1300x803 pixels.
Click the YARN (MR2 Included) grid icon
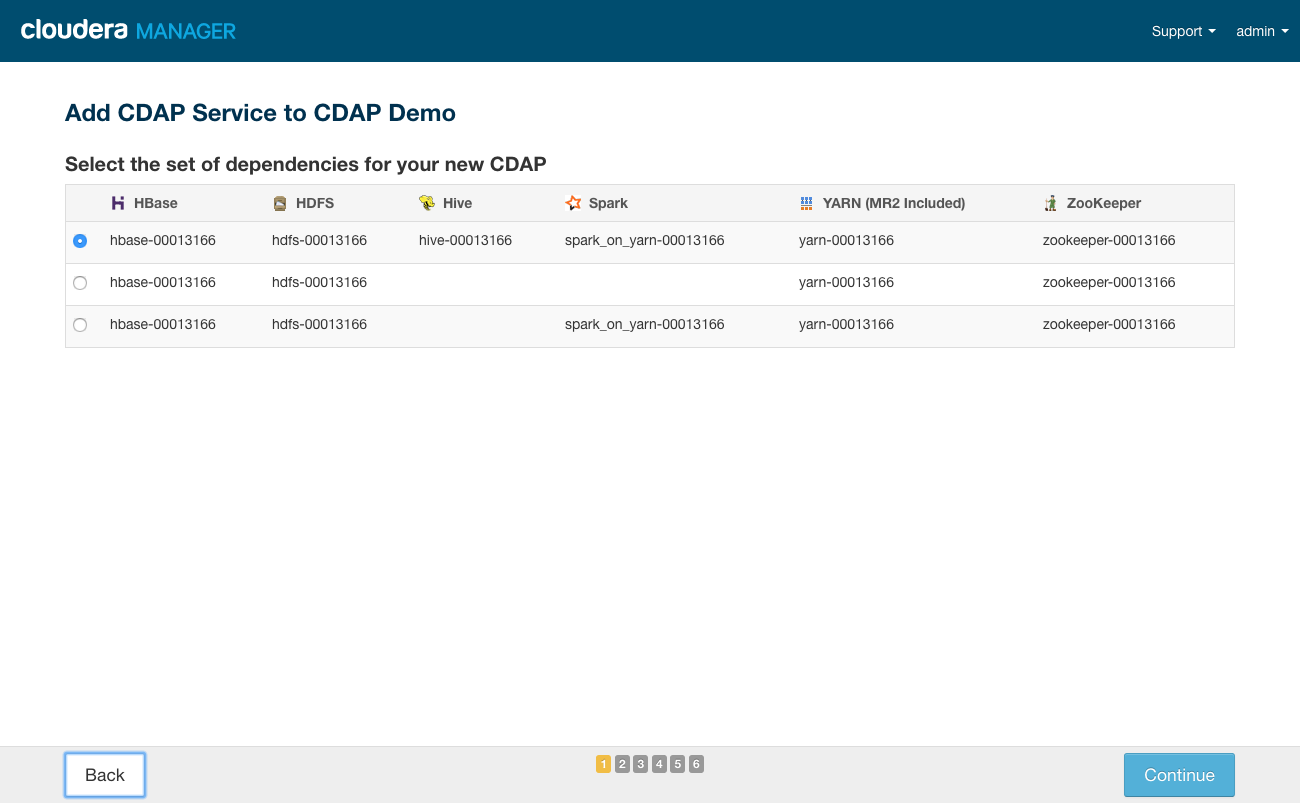[805, 202]
